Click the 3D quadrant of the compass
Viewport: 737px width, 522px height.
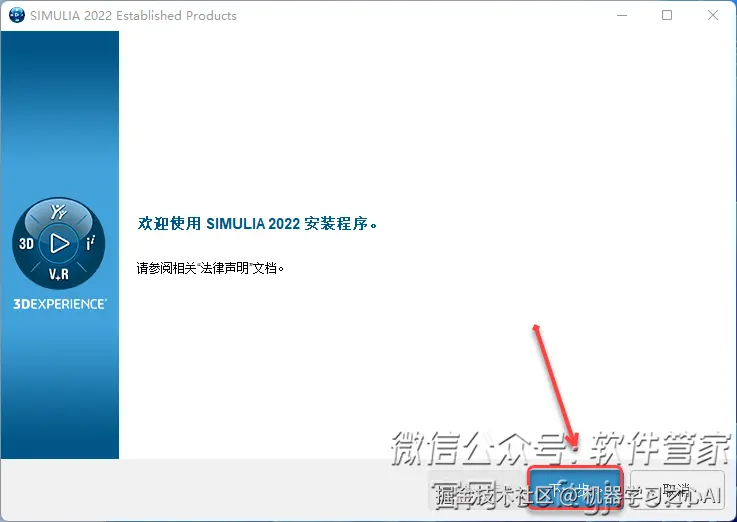point(26,243)
